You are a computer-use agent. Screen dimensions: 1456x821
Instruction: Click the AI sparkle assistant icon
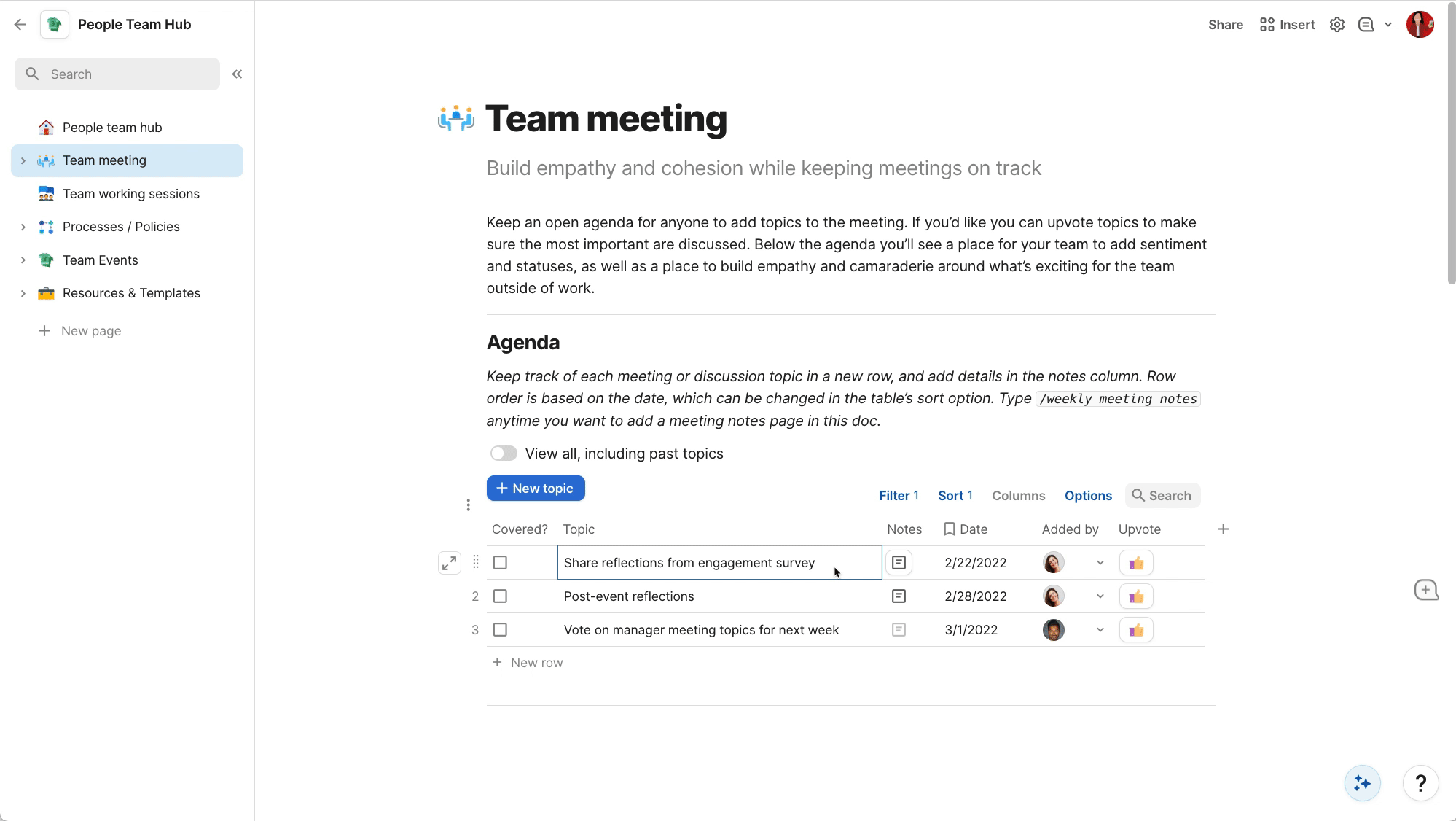coord(1362,783)
